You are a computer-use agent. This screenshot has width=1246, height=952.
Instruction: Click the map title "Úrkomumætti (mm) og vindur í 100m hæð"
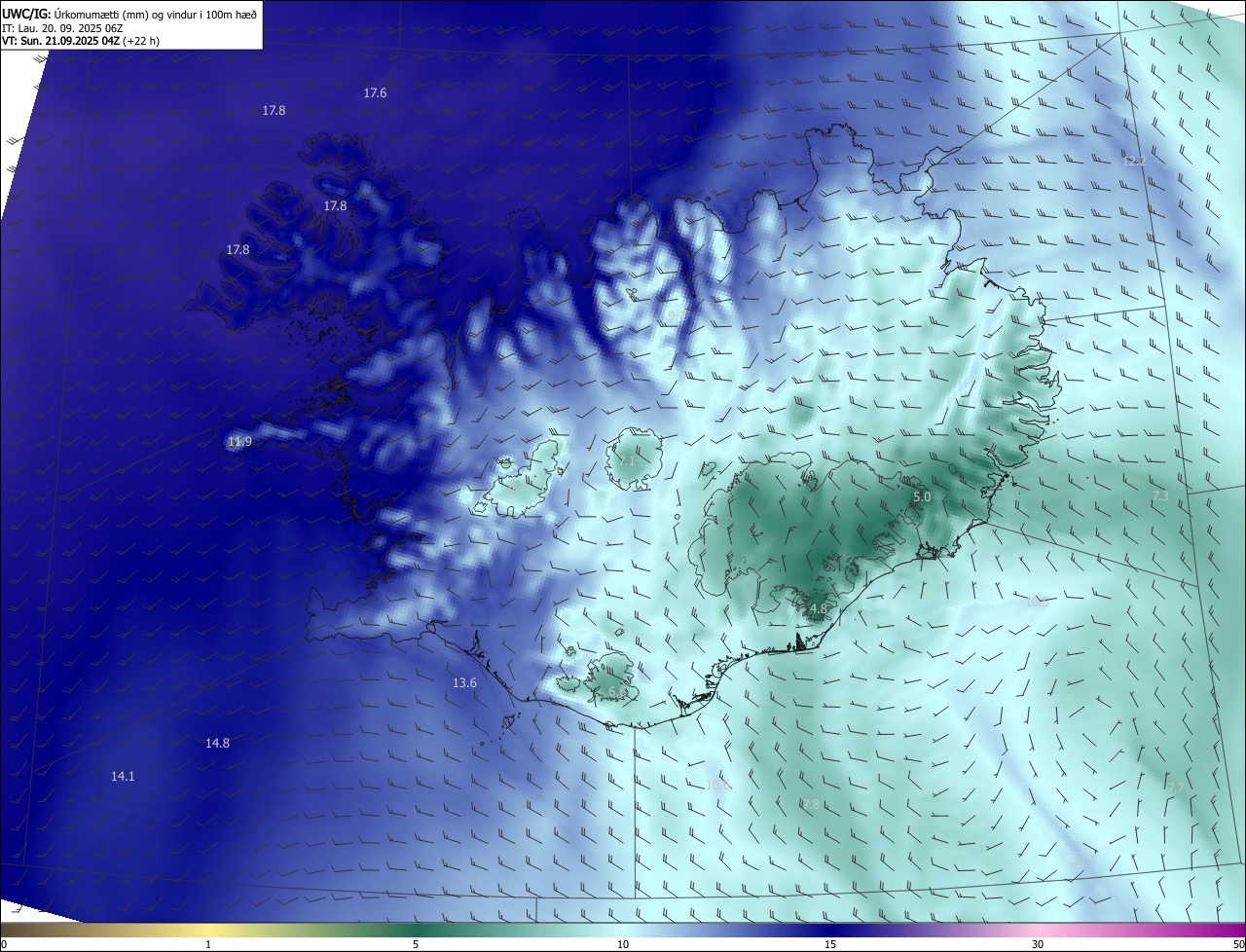pyautogui.click(x=154, y=14)
